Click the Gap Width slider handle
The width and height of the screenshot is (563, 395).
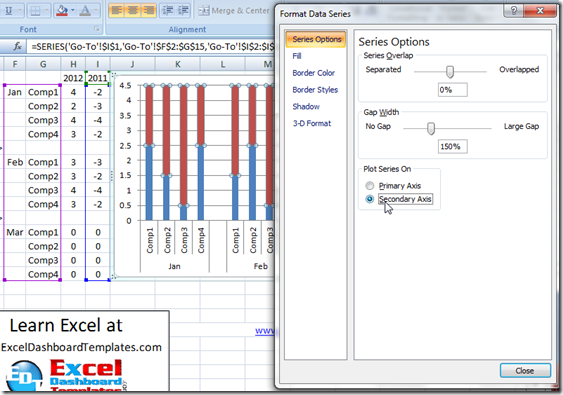click(431, 128)
